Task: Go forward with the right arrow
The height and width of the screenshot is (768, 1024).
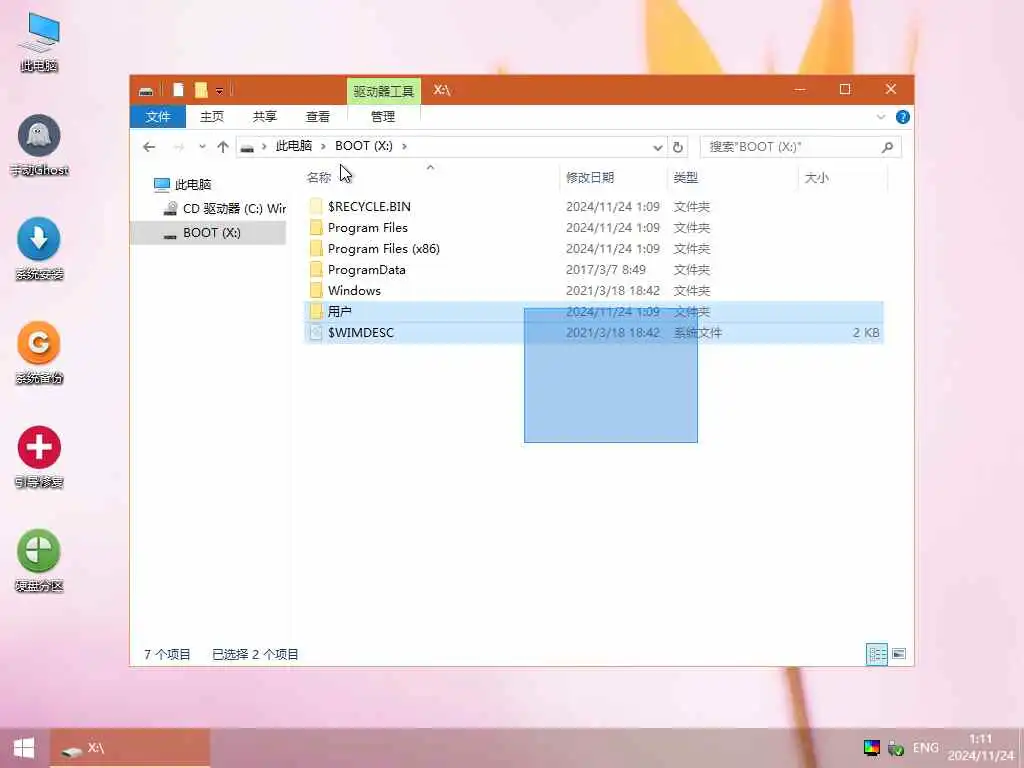Action: point(178,147)
